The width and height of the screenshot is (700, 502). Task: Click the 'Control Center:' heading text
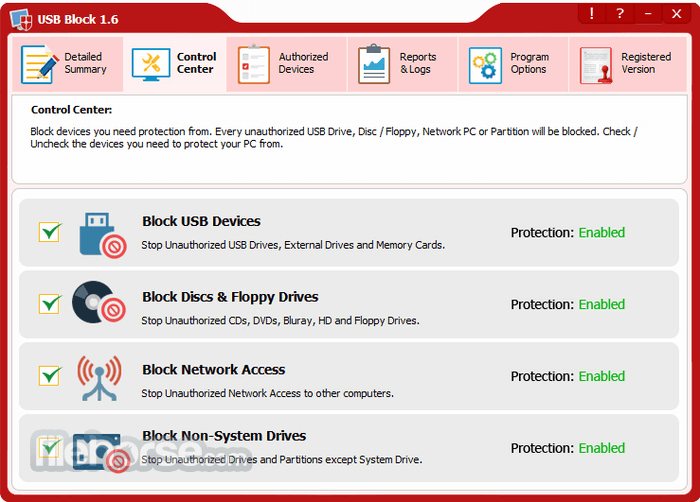click(71, 110)
